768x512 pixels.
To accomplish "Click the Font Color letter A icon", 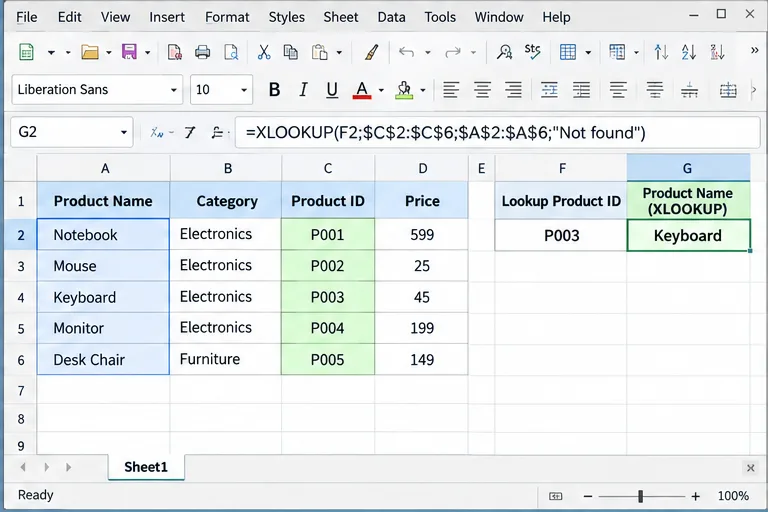I will [x=362, y=90].
